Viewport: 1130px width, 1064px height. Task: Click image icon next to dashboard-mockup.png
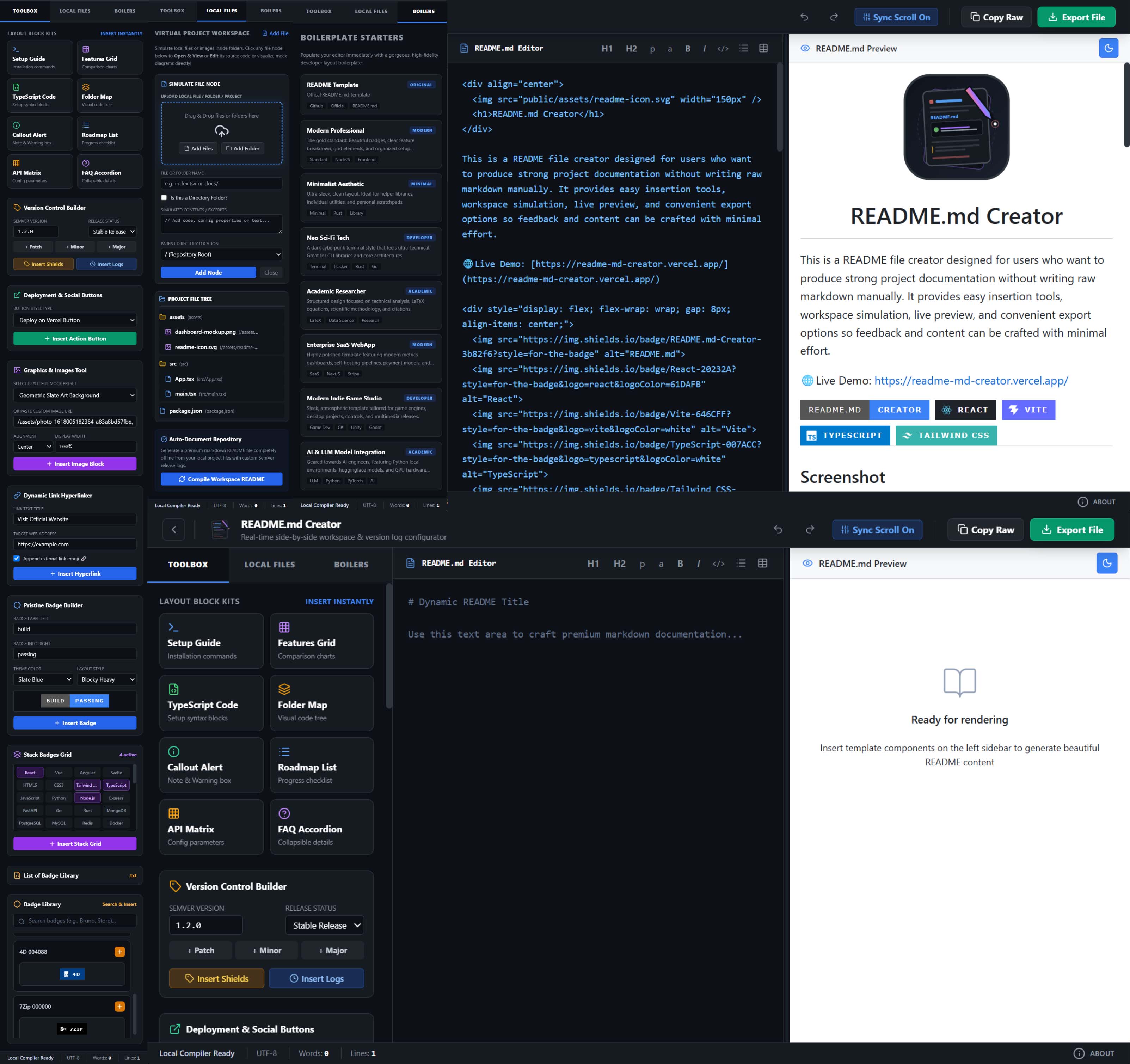coord(168,332)
